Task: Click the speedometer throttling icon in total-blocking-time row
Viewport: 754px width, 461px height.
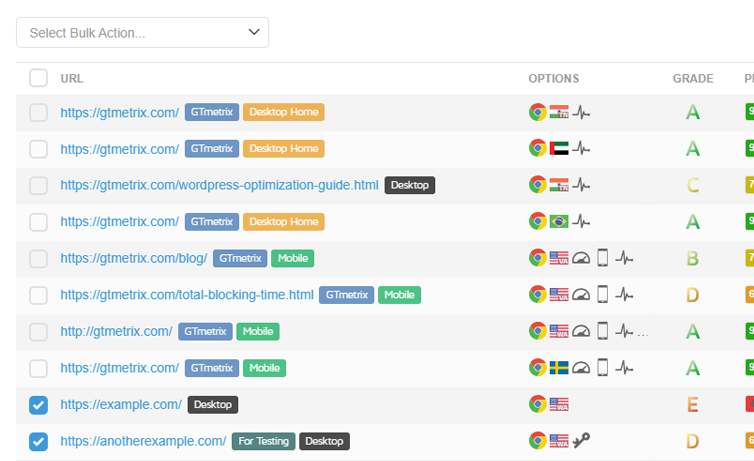Action: [x=581, y=295]
